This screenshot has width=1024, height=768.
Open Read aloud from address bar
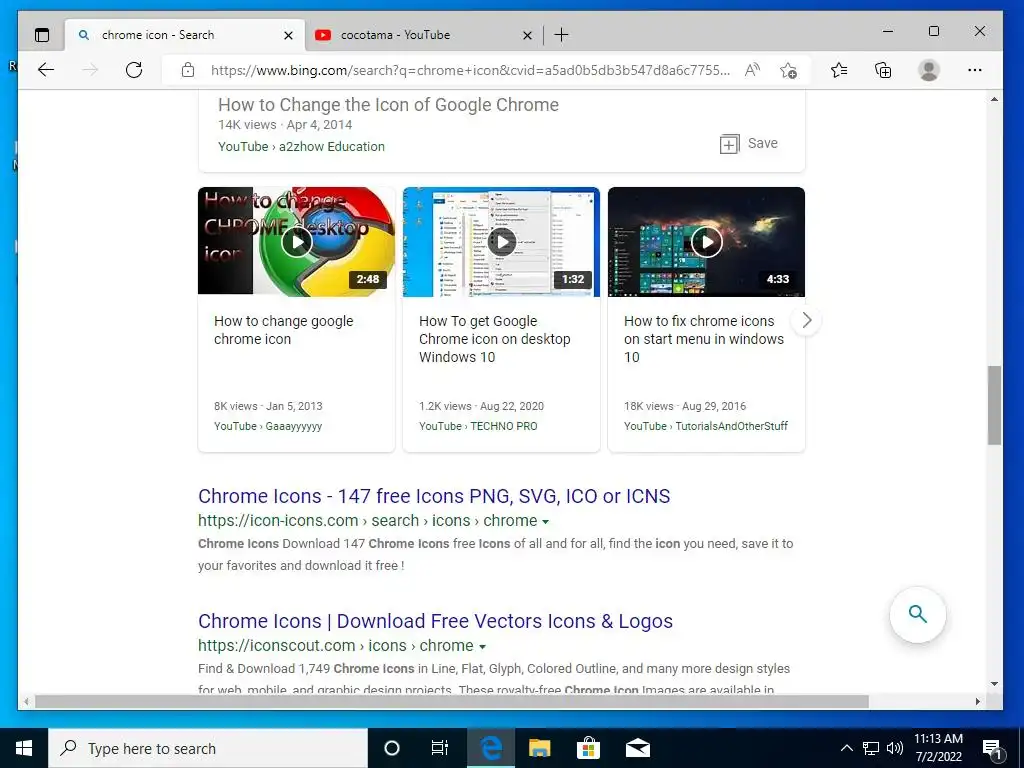tap(752, 70)
